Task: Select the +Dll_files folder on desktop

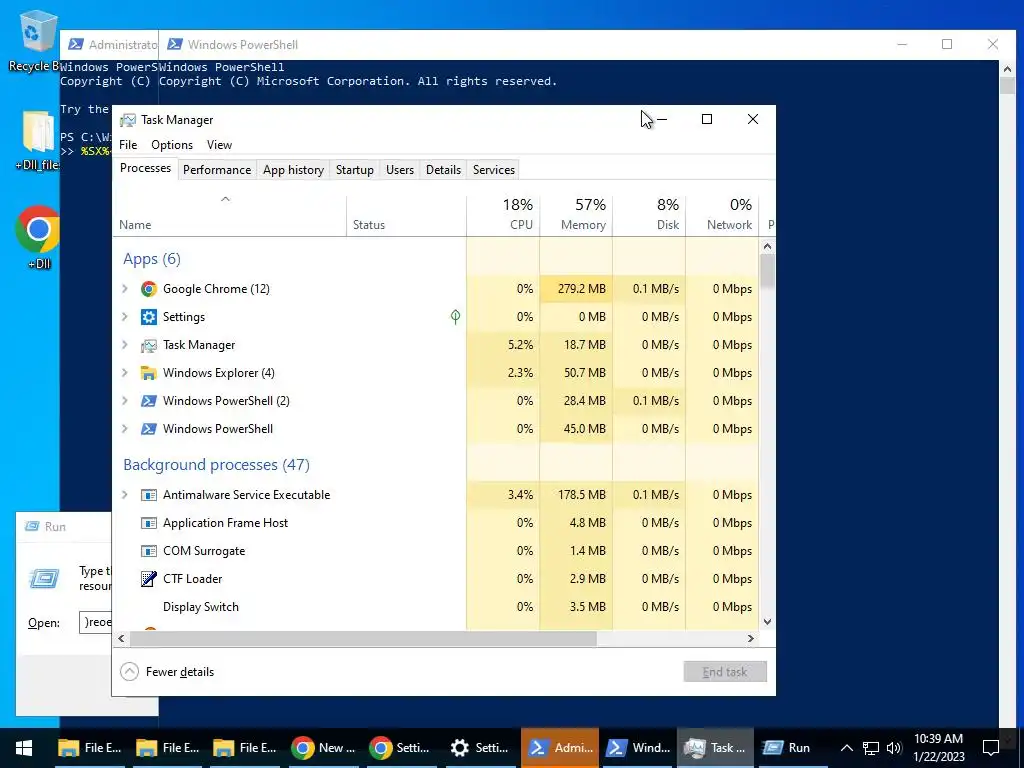Action: click(x=37, y=140)
